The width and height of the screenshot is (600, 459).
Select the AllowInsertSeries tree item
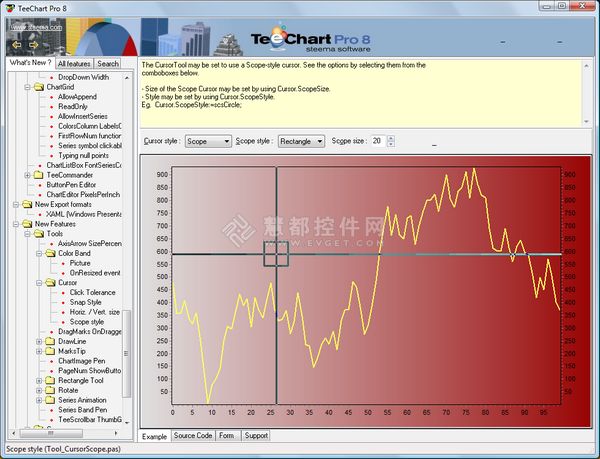[83, 117]
